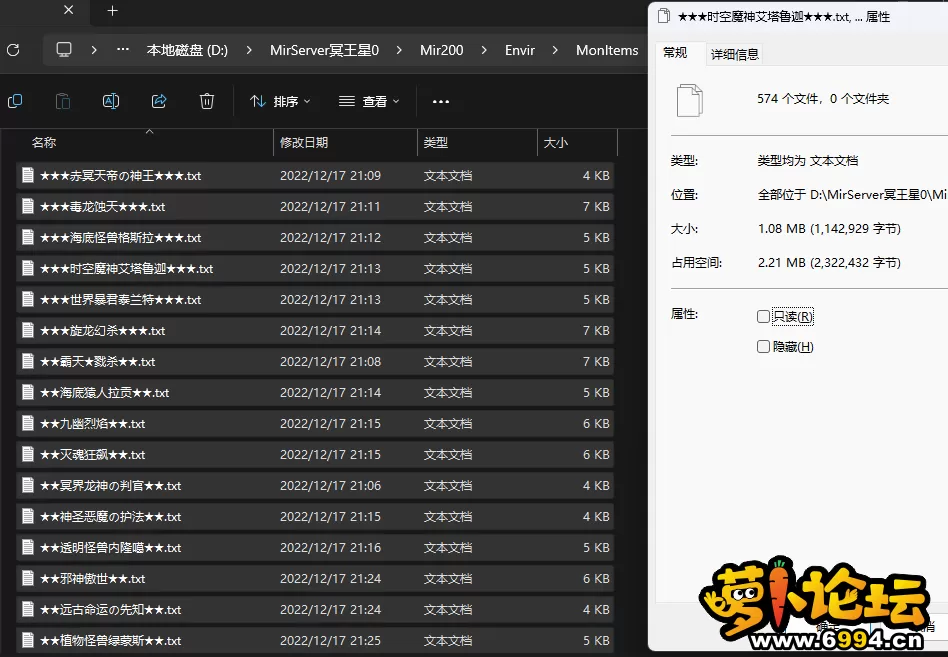Click date 2022/12/17 21:25 cell
The height and width of the screenshot is (657, 948).
330,641
